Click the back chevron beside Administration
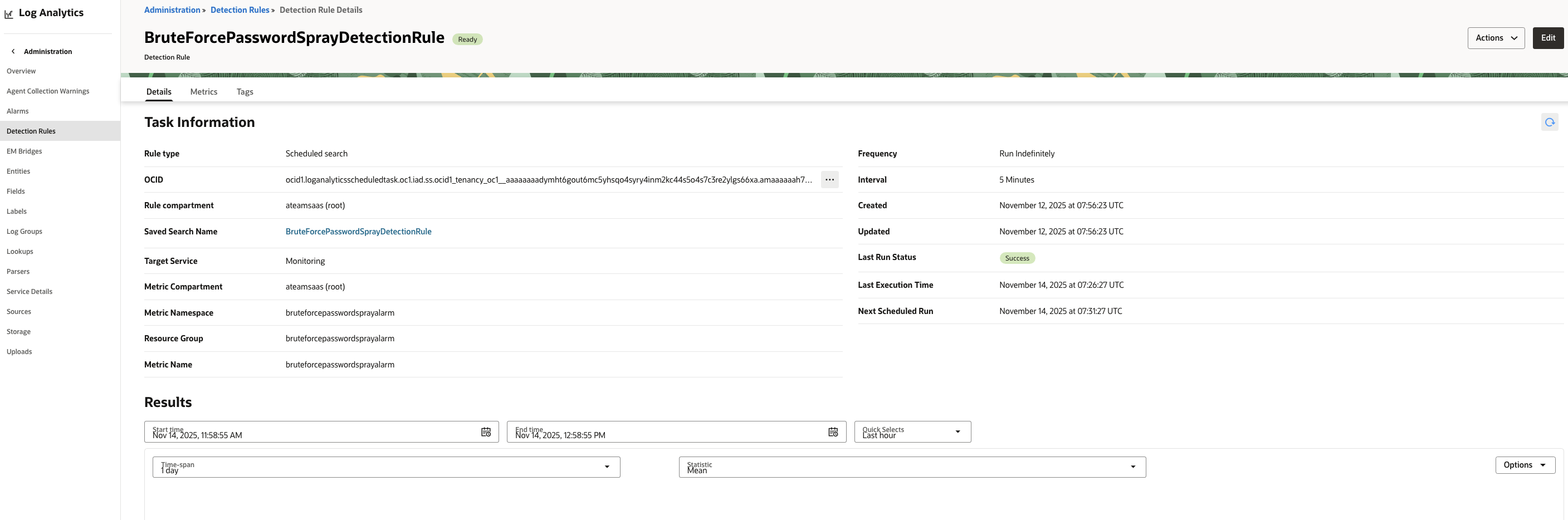Screen dimensions: 1568x520 click(13, 52)
